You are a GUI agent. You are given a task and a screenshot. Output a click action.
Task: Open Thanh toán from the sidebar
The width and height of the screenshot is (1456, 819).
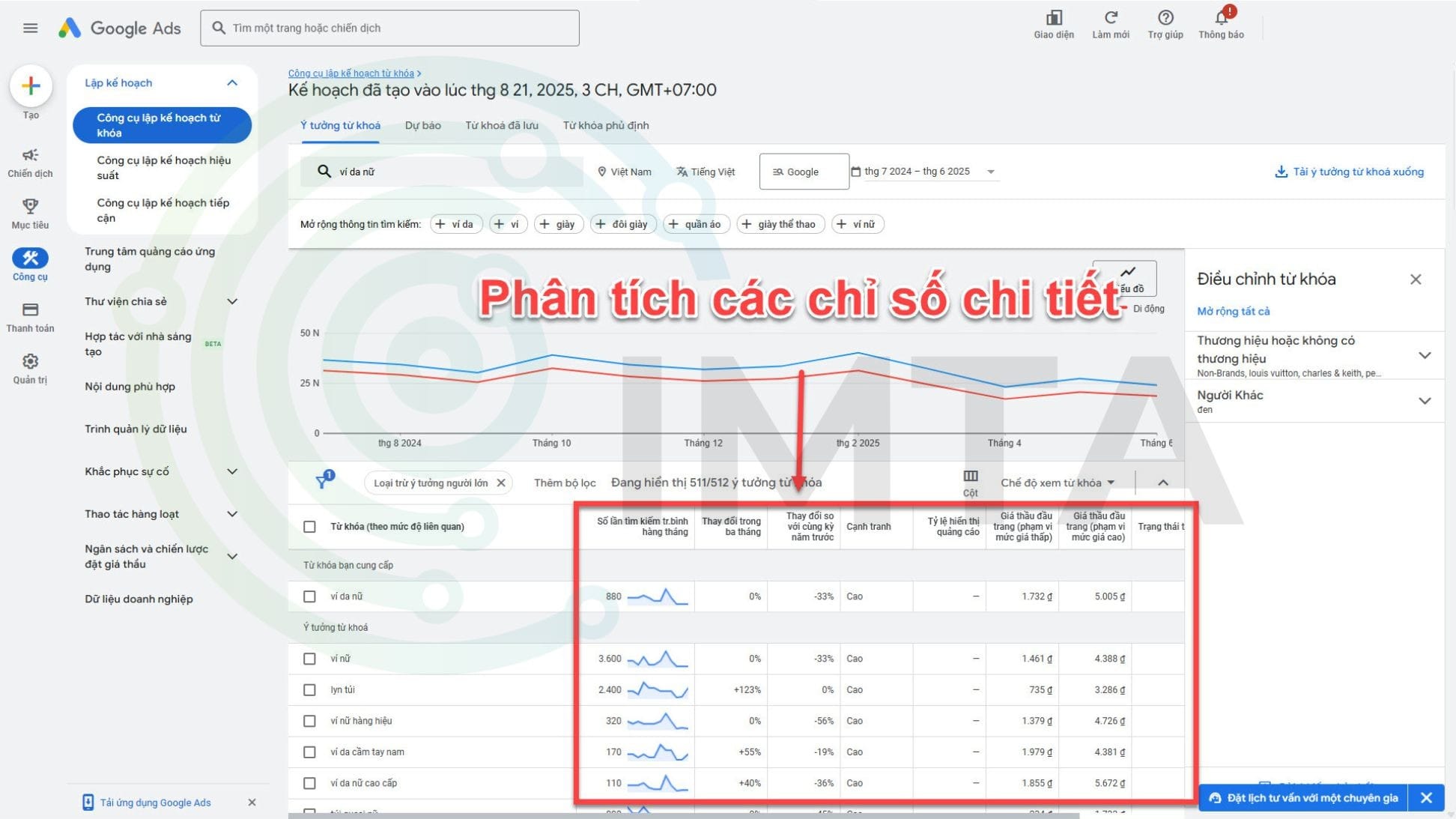coord(31,309)
